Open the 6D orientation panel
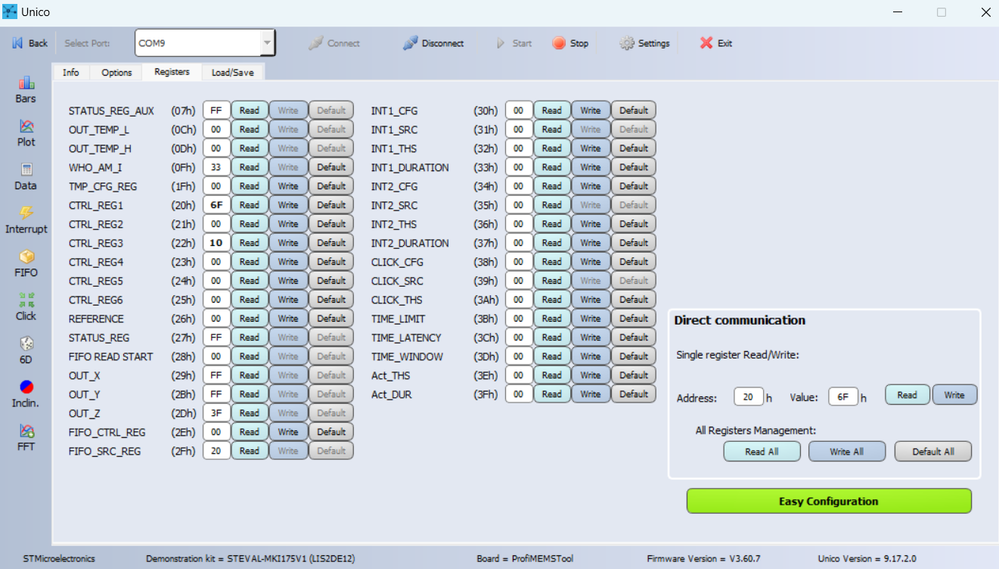This screenshot has width=999, height=569. tap(25, 350)
